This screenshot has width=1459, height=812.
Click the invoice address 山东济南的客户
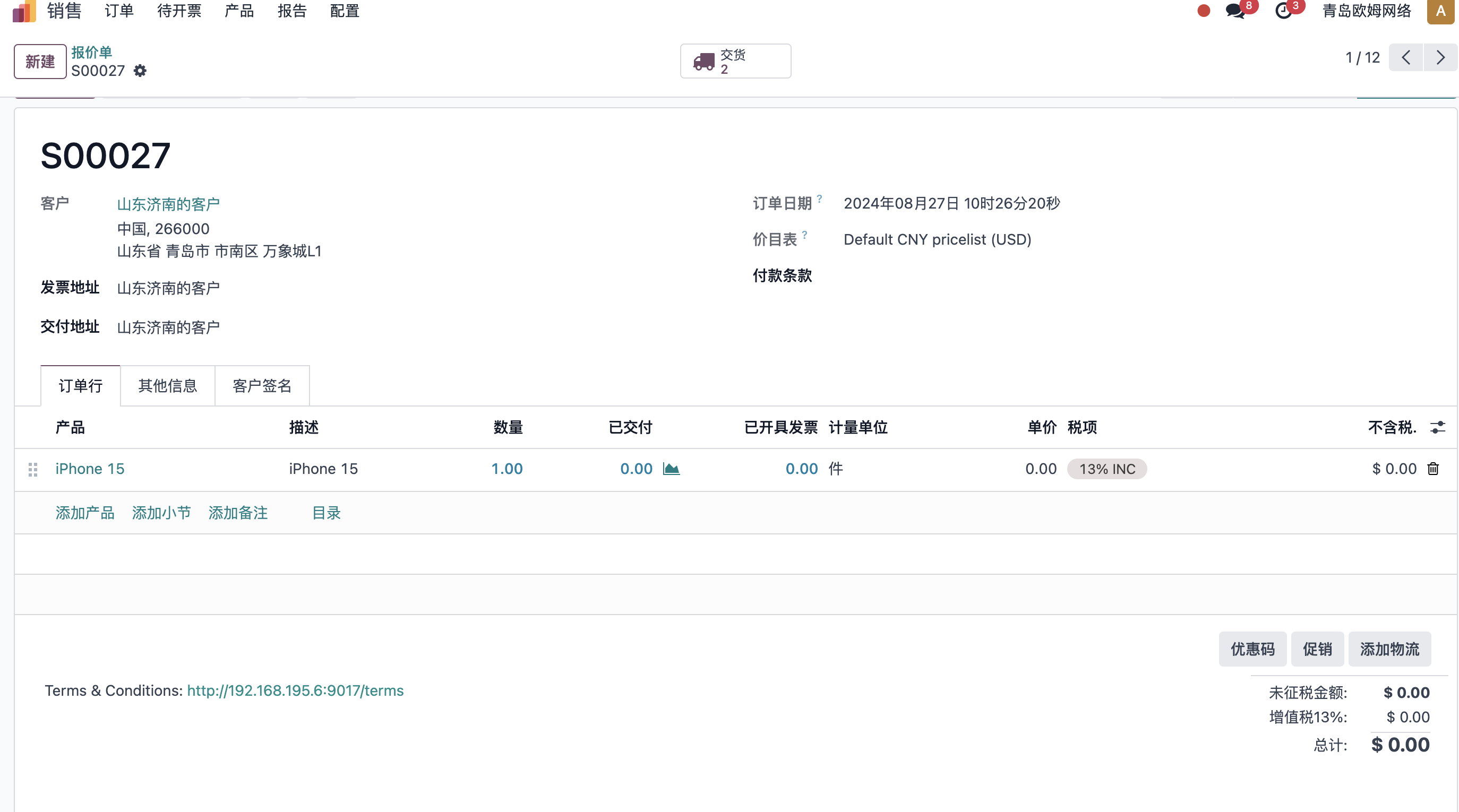(x=168, y=288)
